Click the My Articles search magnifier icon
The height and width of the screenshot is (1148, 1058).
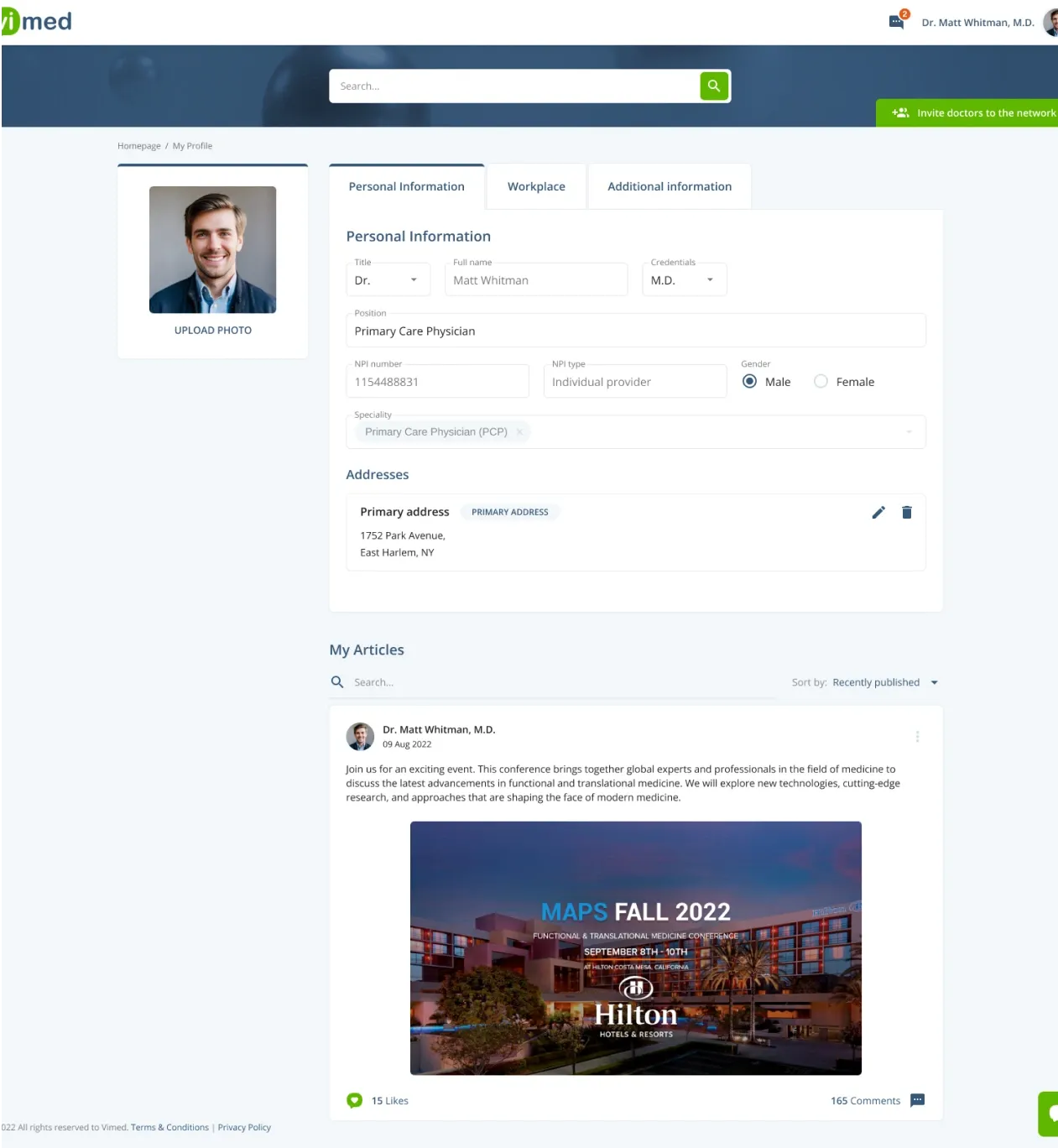337,682
